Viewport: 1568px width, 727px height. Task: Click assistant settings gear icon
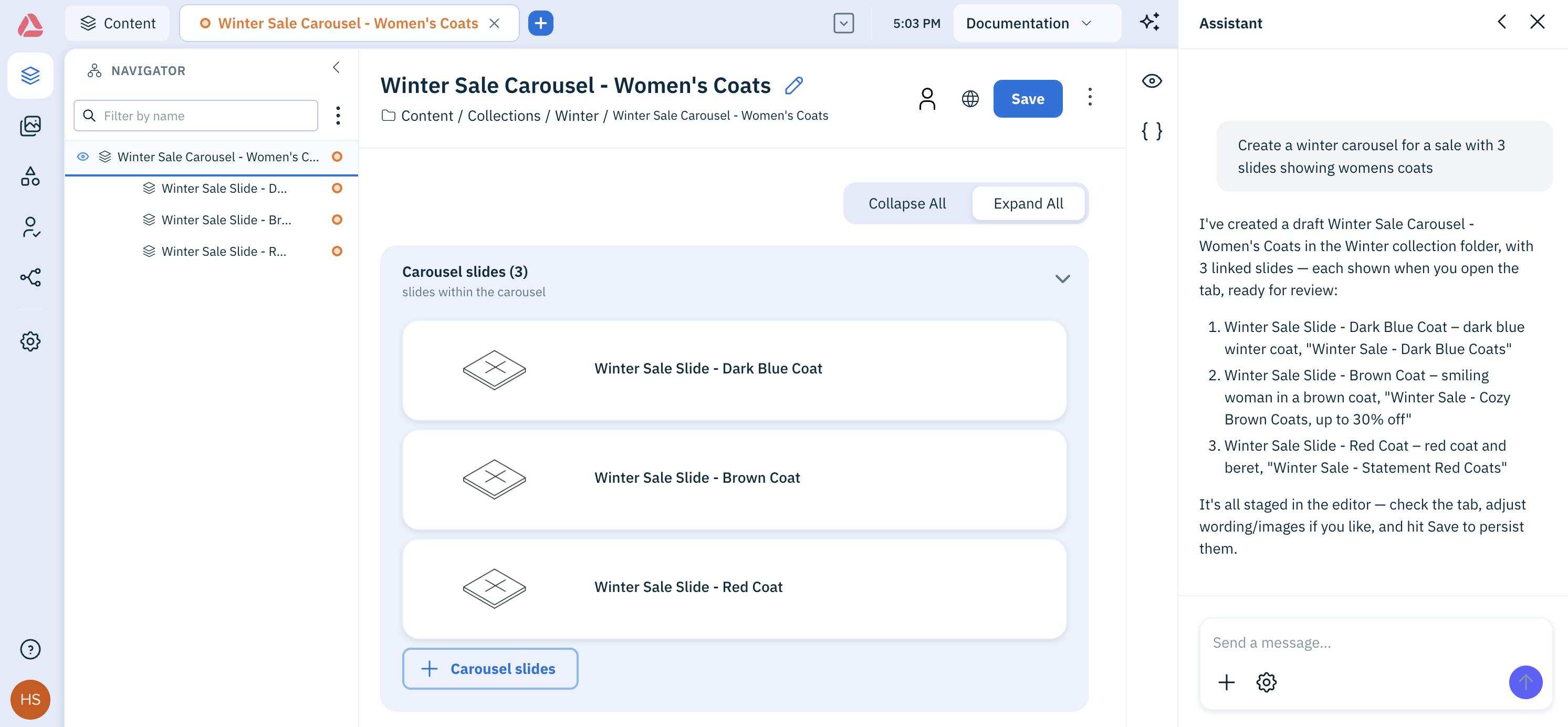(x=1266, y=682)
